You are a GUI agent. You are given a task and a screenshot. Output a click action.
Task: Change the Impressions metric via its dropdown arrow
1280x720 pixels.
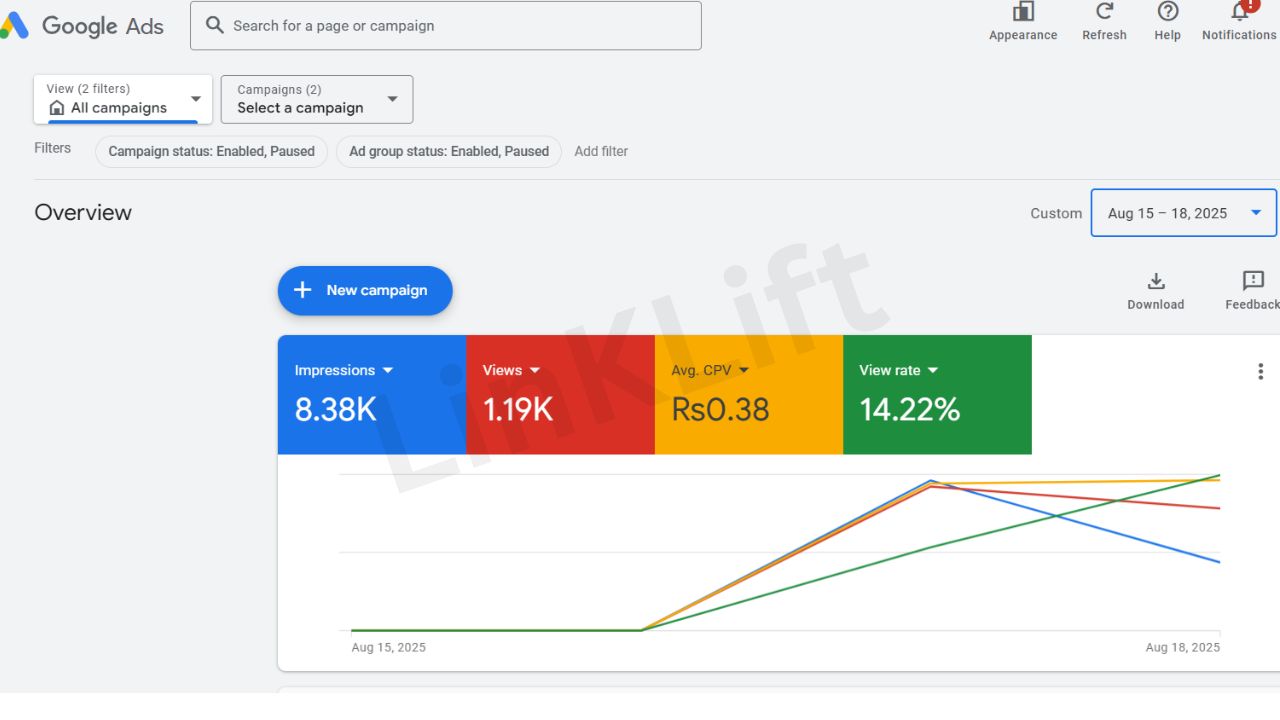pos(388,371)
